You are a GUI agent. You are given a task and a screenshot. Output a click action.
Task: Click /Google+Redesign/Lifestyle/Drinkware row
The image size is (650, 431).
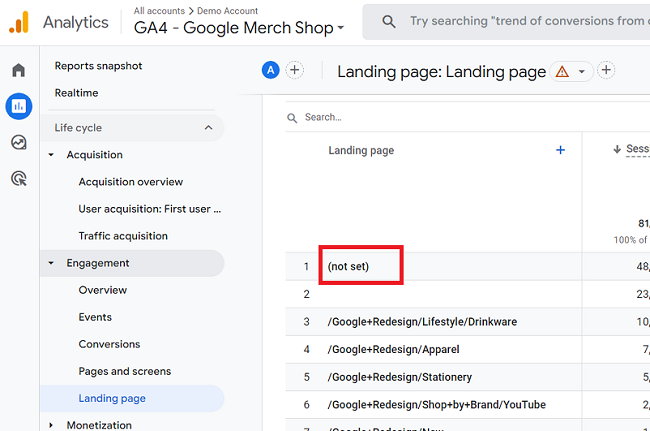(468, 322)
